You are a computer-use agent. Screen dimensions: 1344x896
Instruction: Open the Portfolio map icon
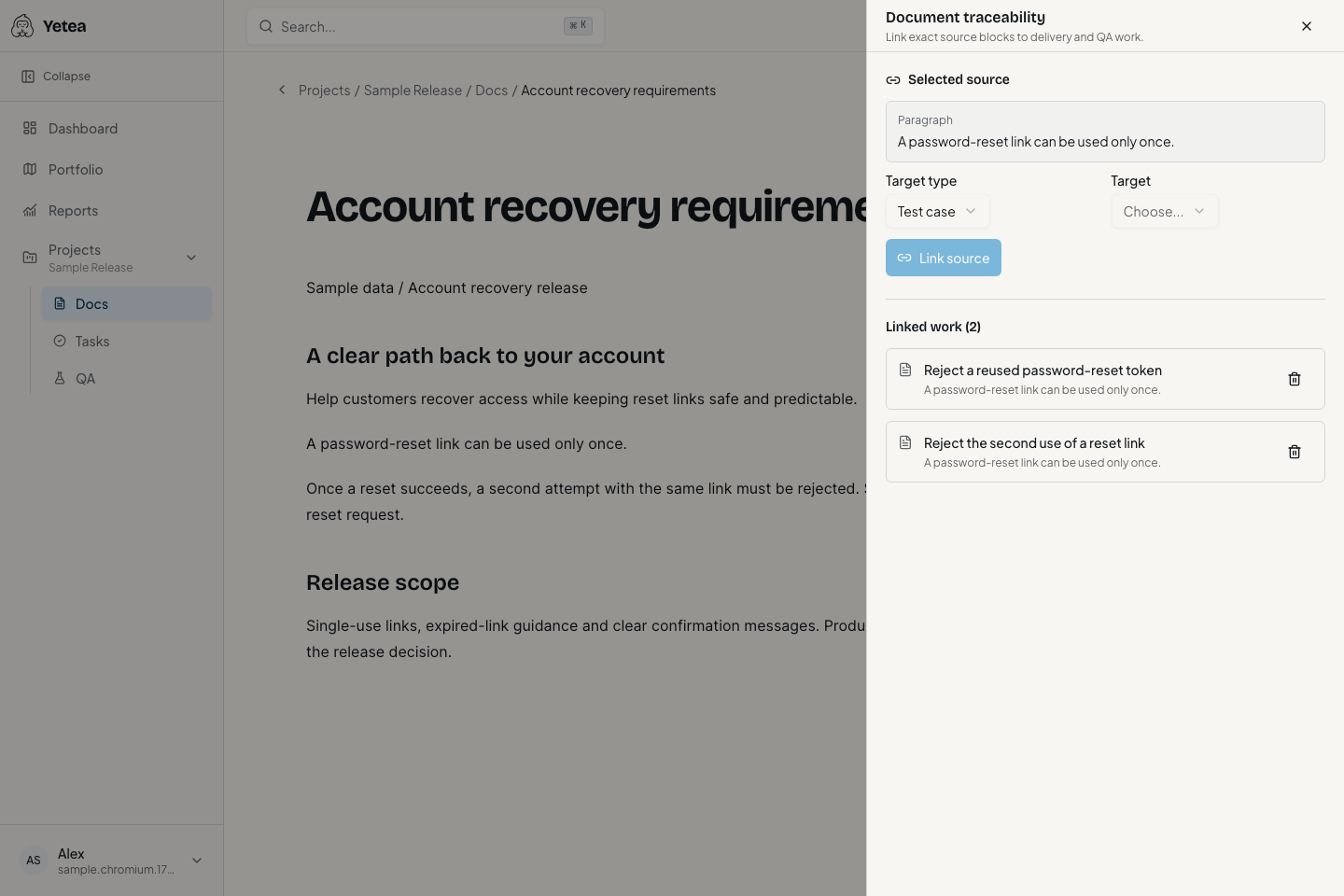click(30, 170)
